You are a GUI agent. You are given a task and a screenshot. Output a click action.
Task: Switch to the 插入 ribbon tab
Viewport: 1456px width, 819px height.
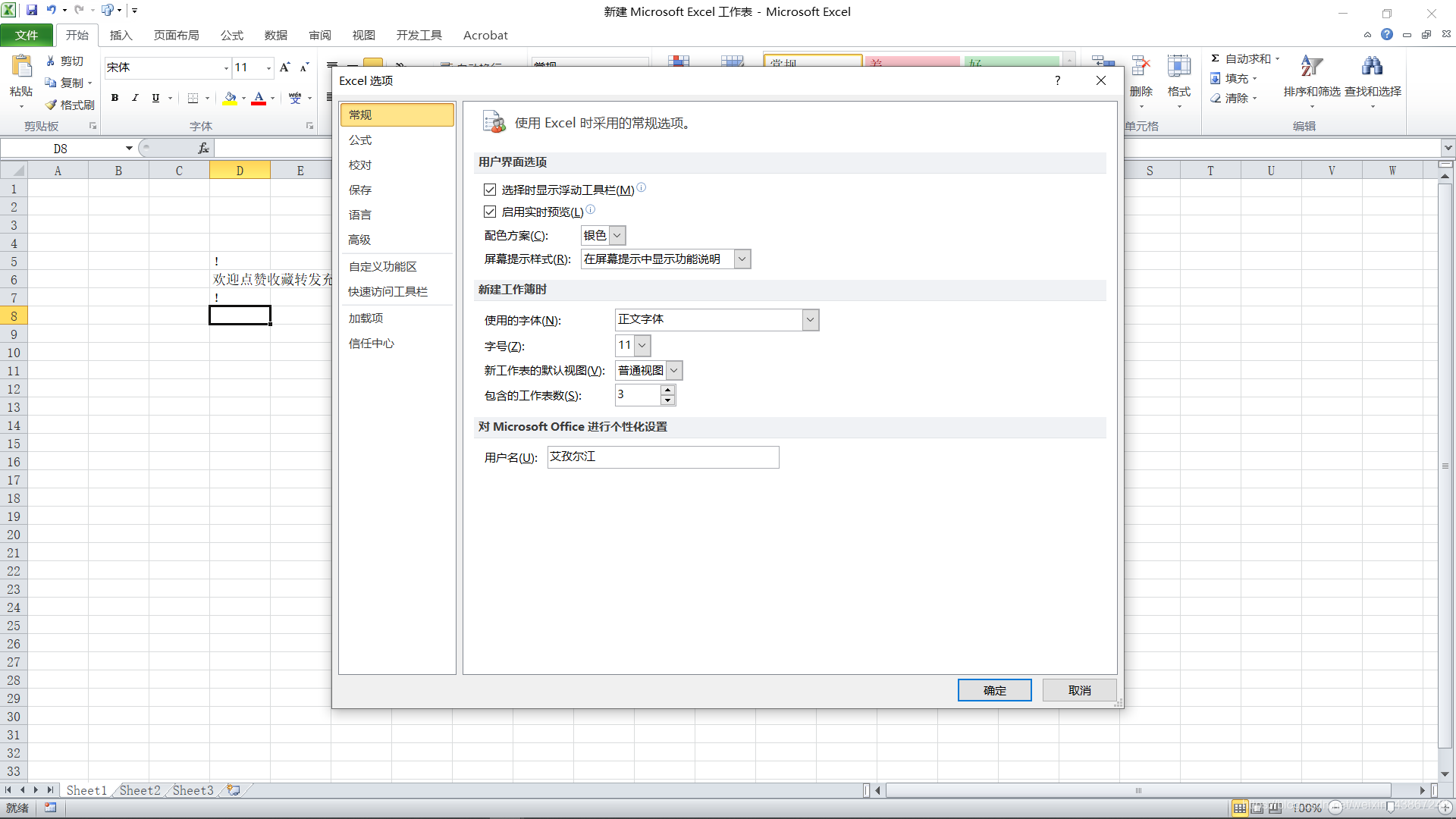(121, 35)
